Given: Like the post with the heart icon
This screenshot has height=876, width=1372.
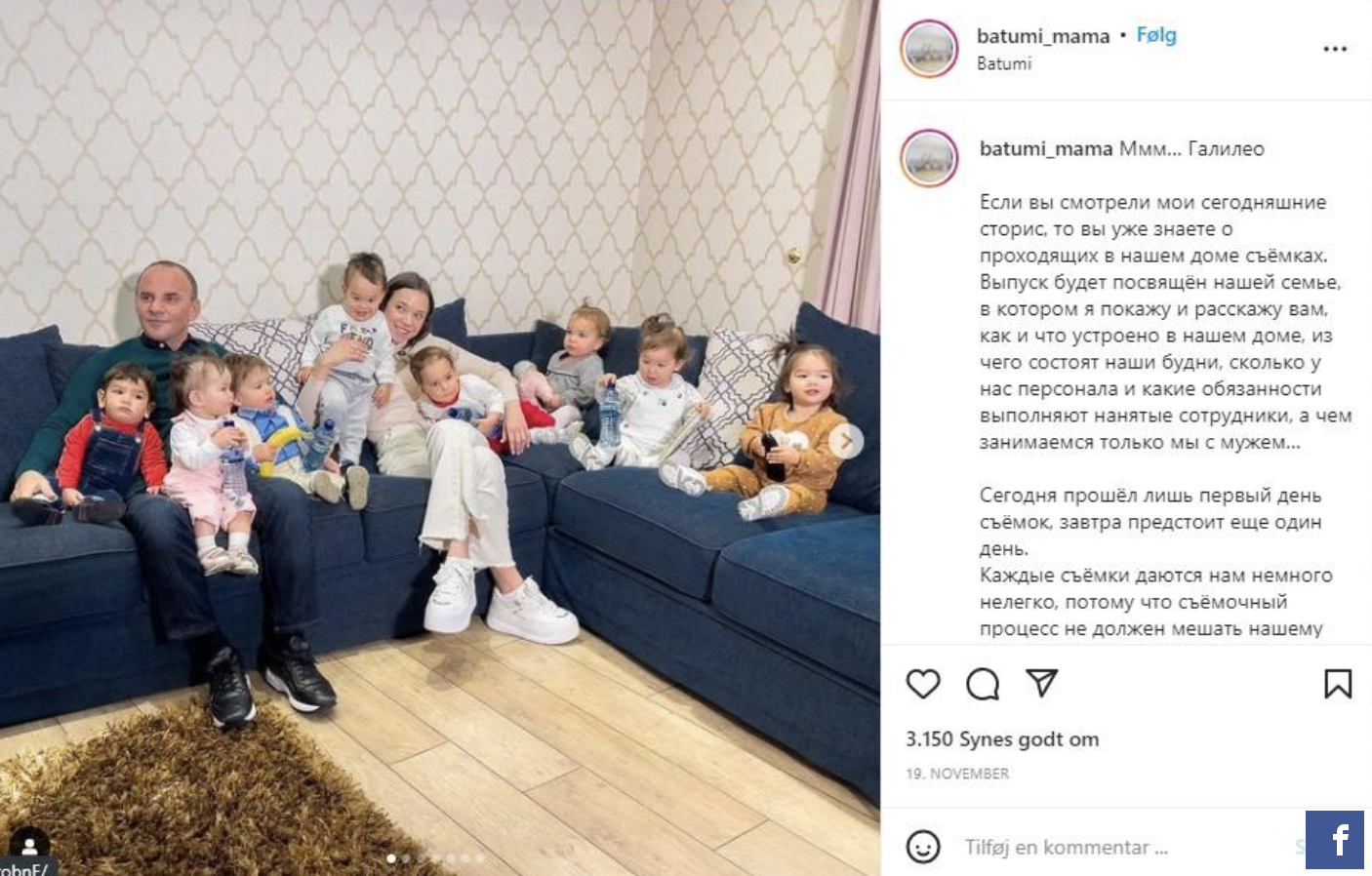Looking at the screenshot, I should (x=922, y=684).
